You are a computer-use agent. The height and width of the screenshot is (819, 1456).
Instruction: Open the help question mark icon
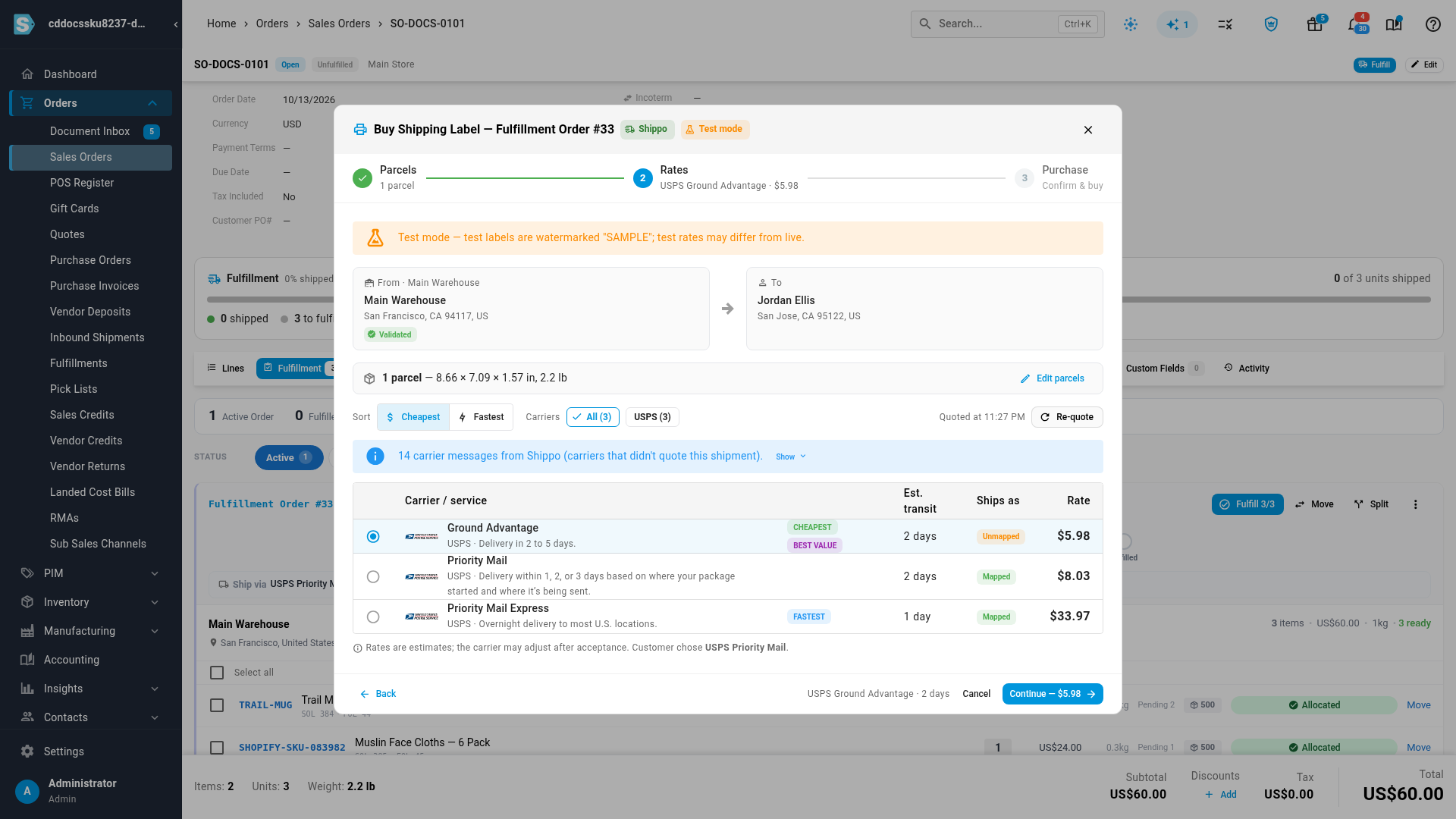coord(1432,24)
